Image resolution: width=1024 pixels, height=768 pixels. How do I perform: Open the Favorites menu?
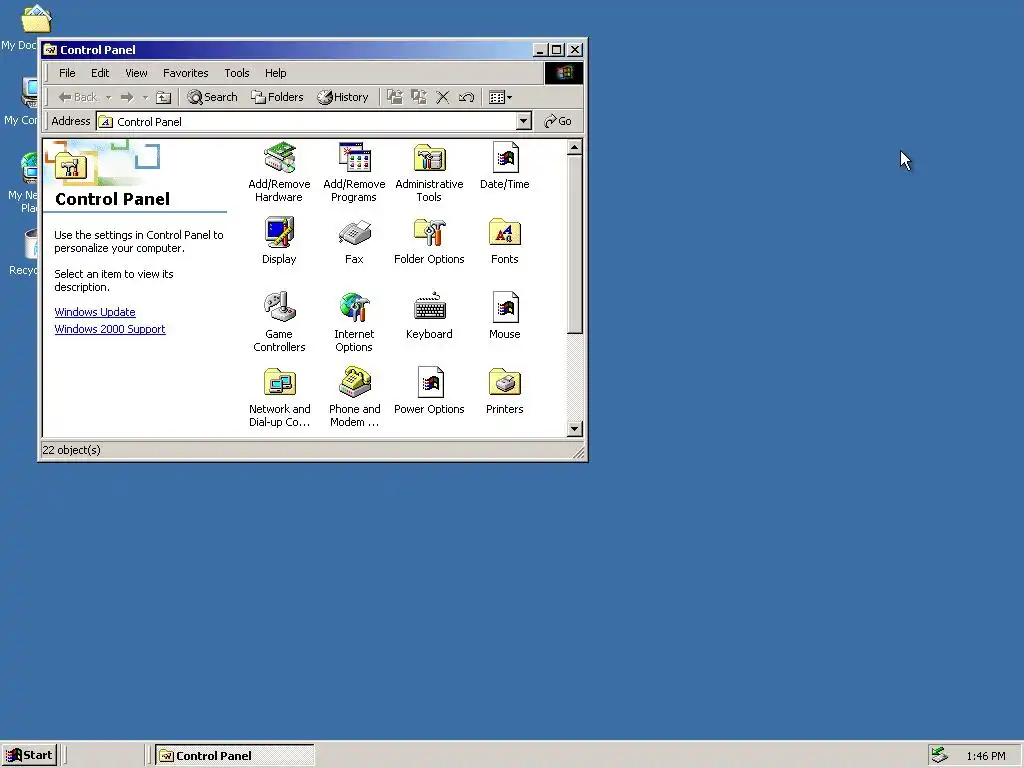tap(185, 73)
